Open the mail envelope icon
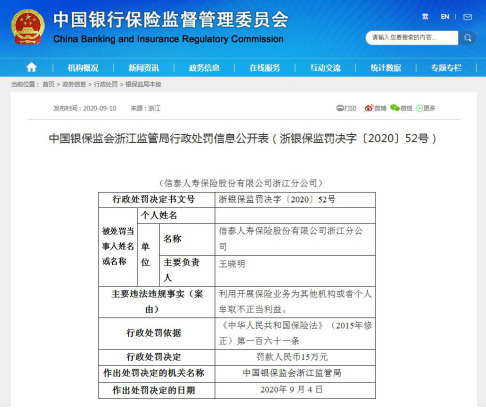 tap(467, 17)
